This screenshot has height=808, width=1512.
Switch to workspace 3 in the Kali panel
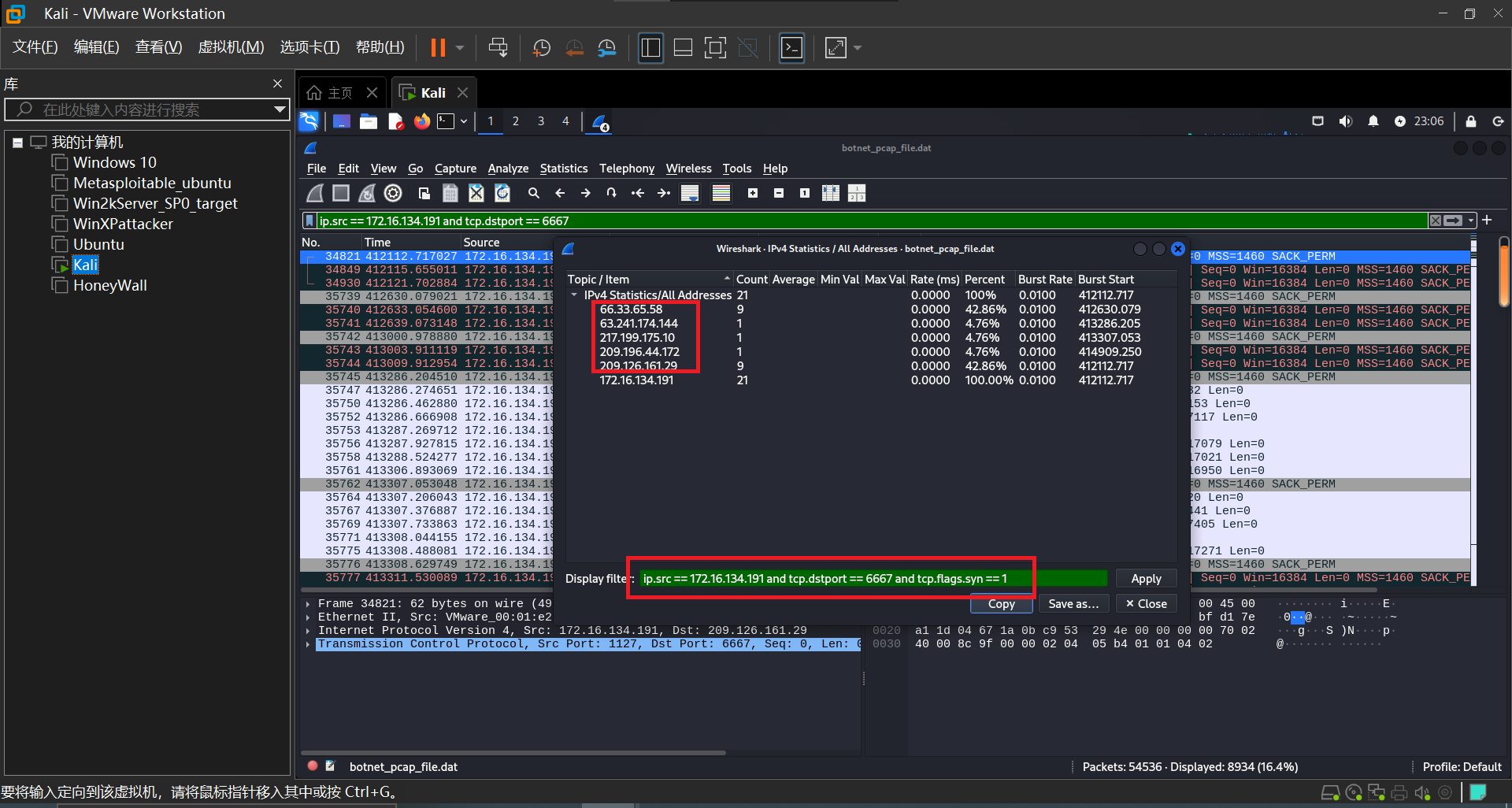[540, 121]
